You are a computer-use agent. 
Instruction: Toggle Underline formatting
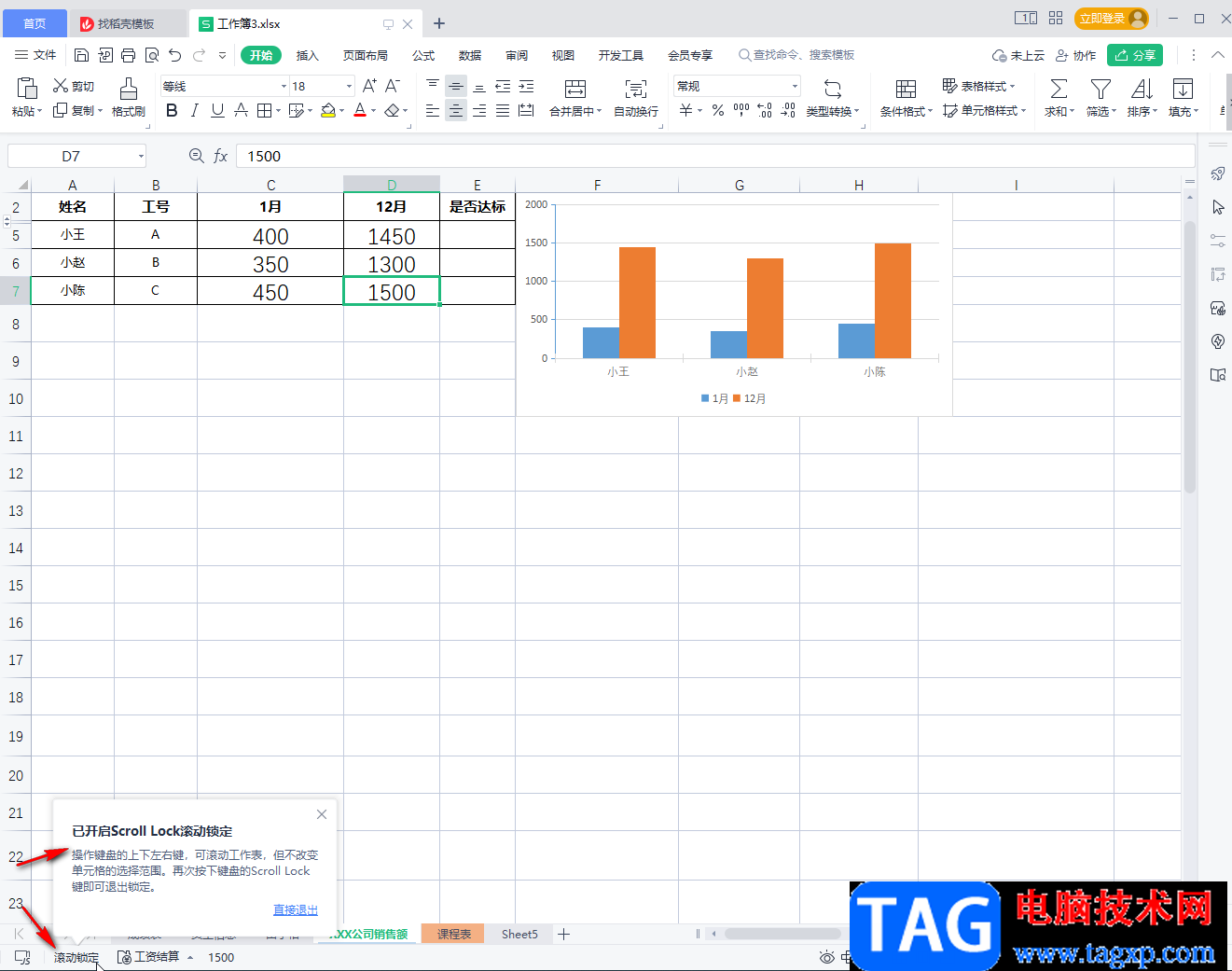tap(217, 110)
